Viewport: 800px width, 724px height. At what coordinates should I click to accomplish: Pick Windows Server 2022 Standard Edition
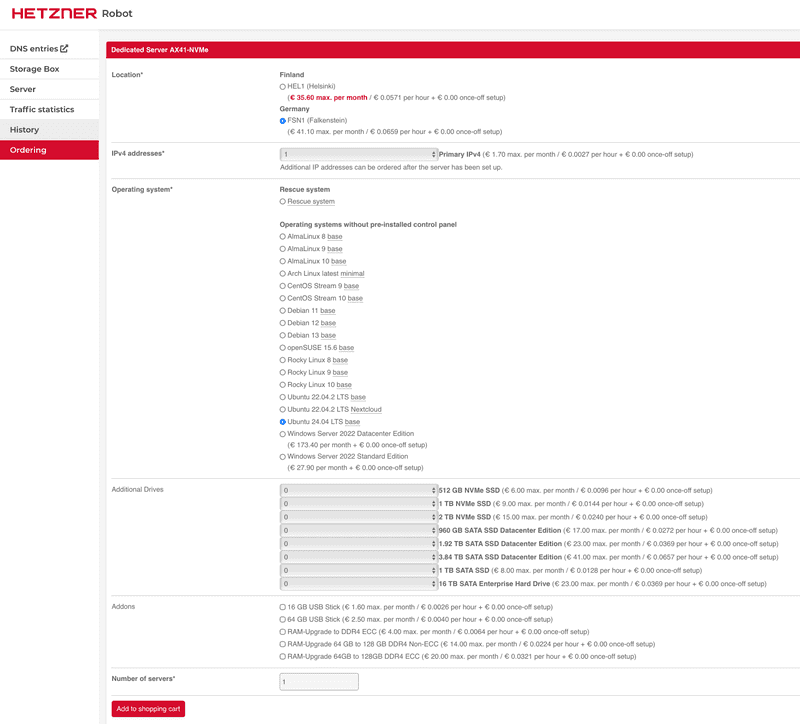coord(283,456)
